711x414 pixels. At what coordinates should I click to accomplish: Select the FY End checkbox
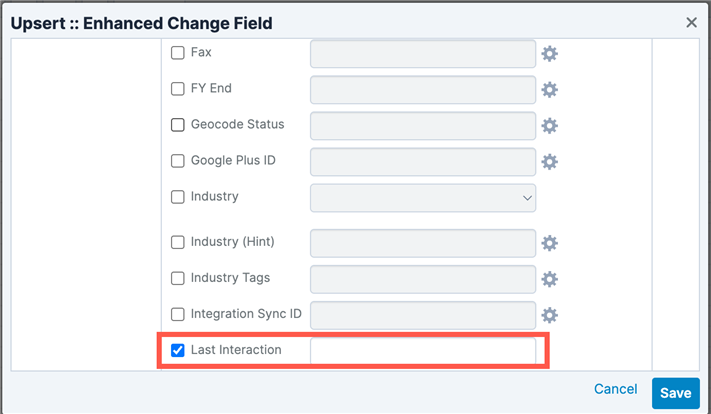178,89
